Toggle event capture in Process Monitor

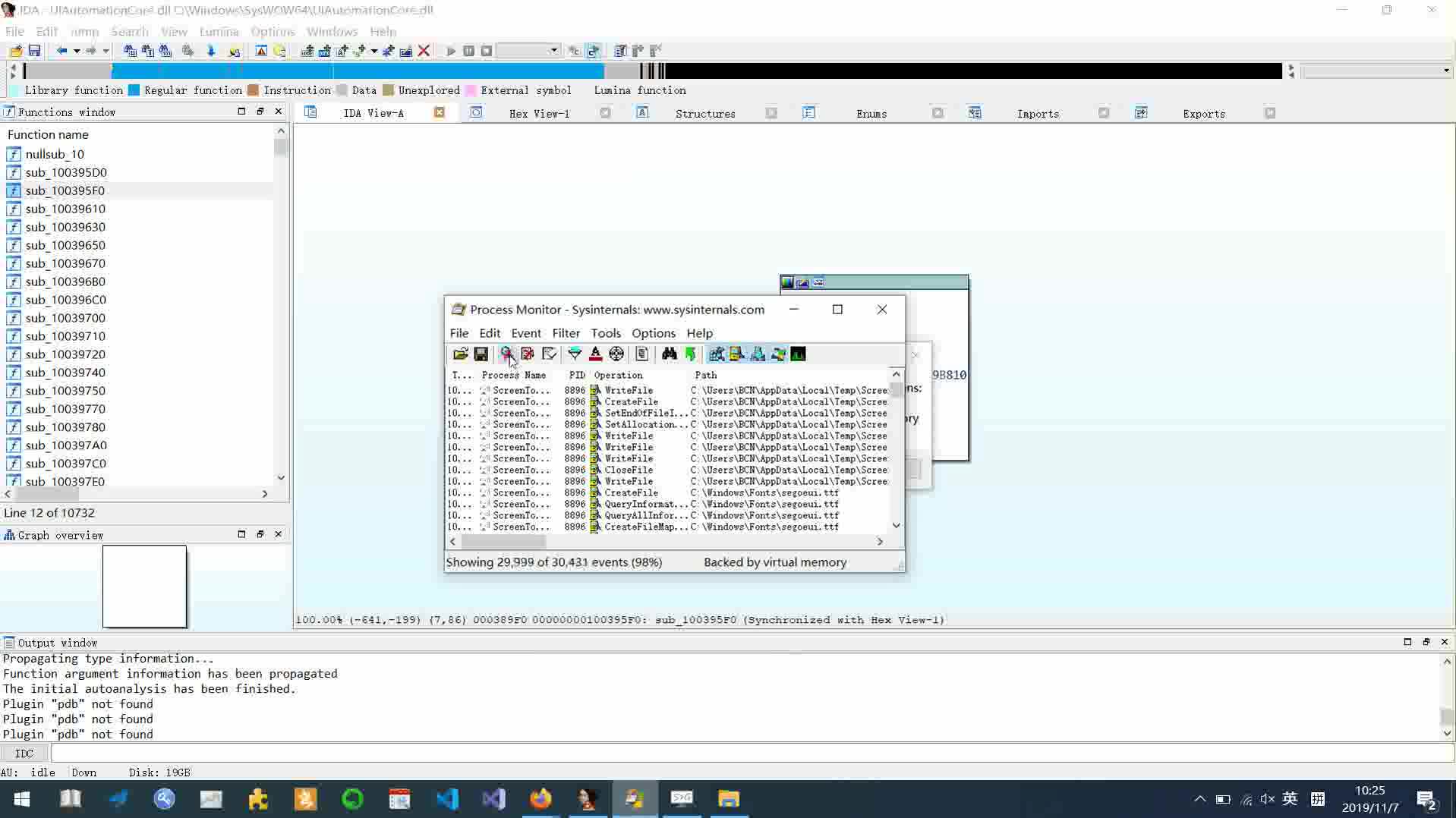pos(506,354)
